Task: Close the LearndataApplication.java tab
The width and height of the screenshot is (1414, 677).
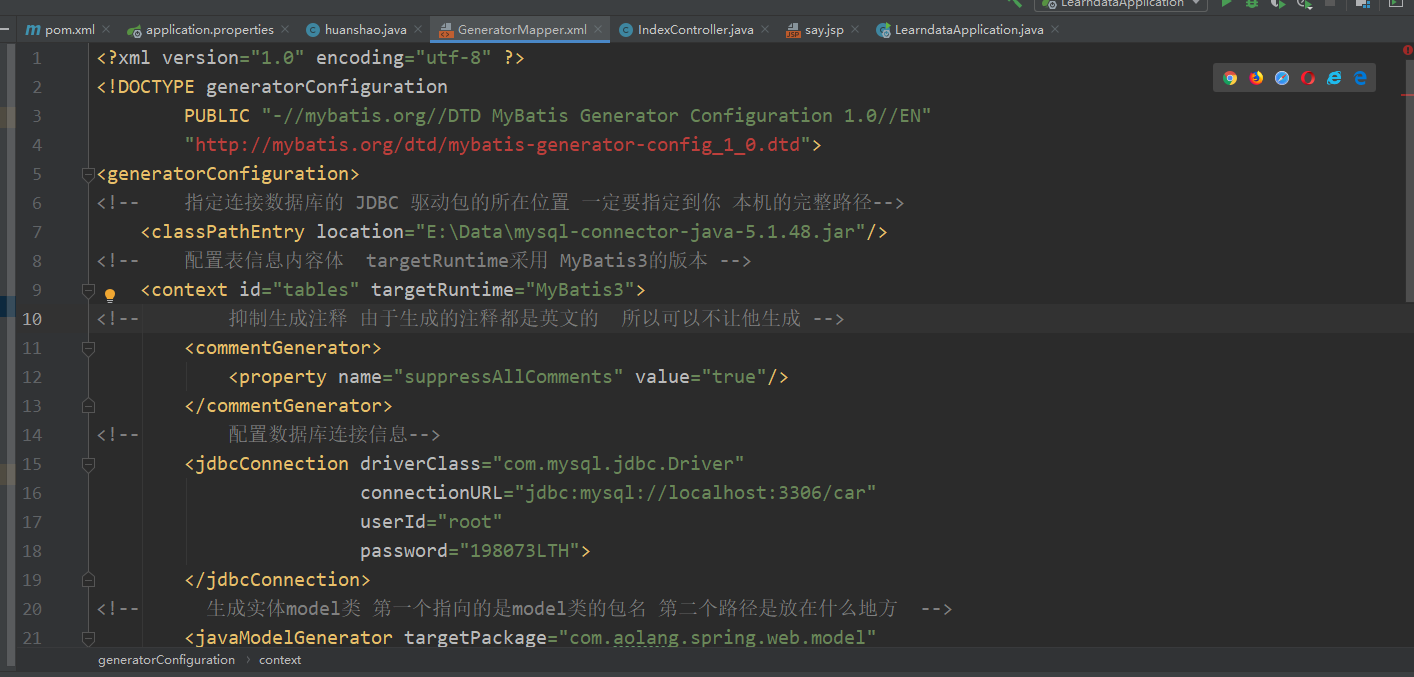Action: pos(1055,30)
